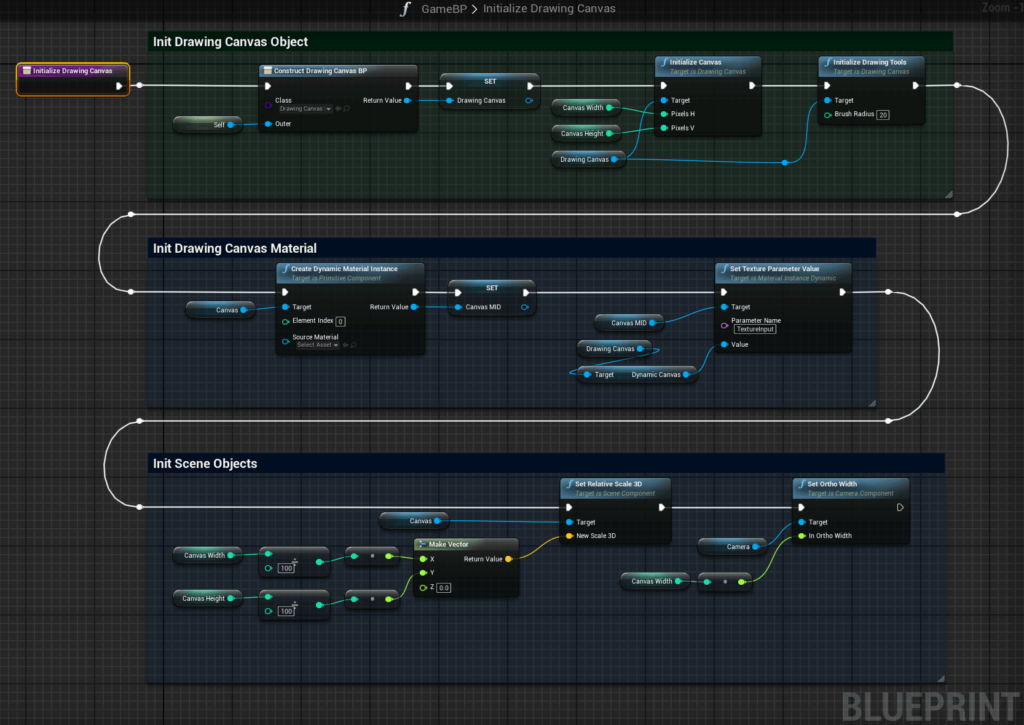
Task: Click the Set Ortho Width output execution pin
Action: 900,507
